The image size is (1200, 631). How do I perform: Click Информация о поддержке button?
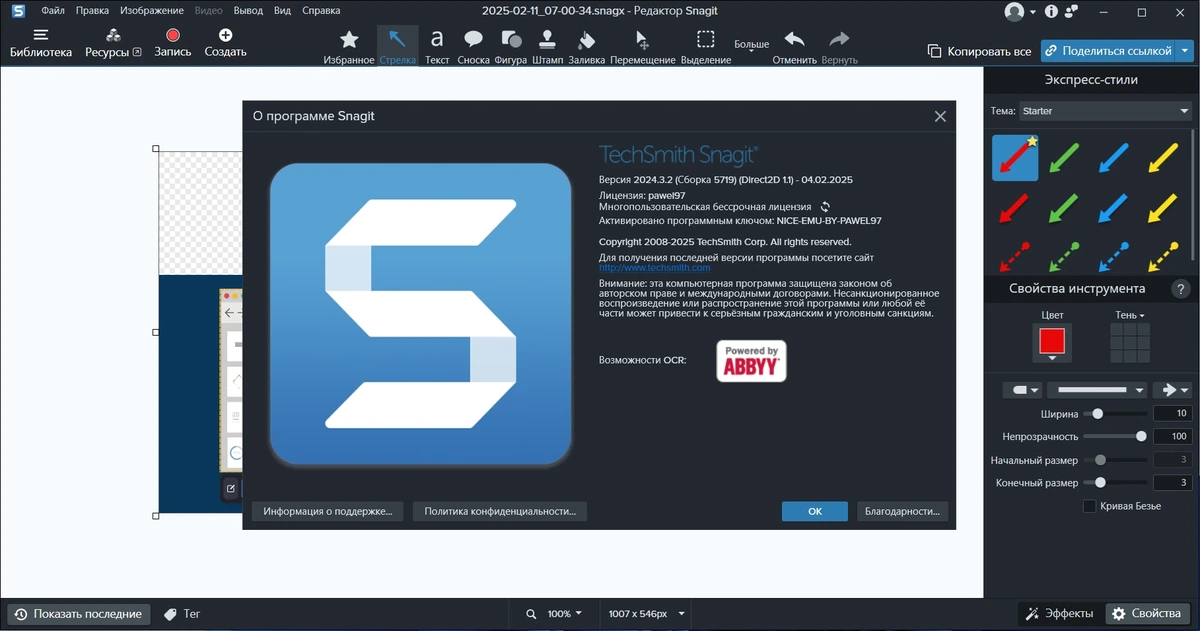pyautogui.click(x=328, y=511)
